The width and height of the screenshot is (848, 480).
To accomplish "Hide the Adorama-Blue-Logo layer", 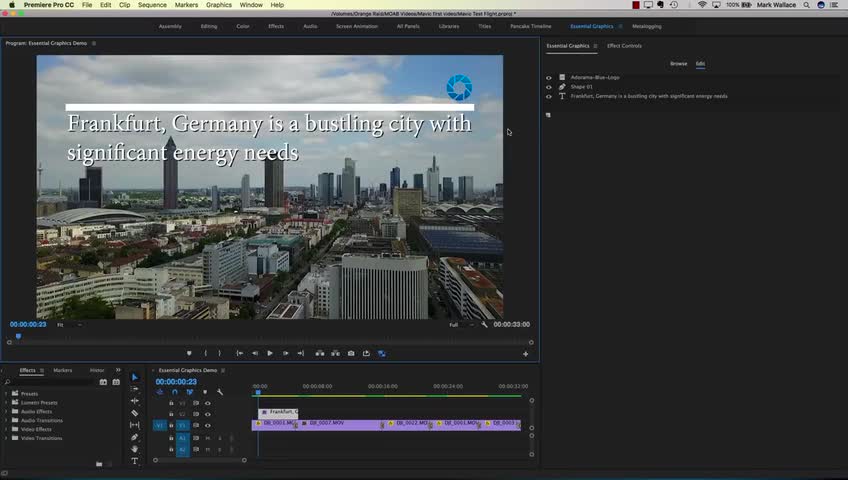I will (x=548, y=77).
